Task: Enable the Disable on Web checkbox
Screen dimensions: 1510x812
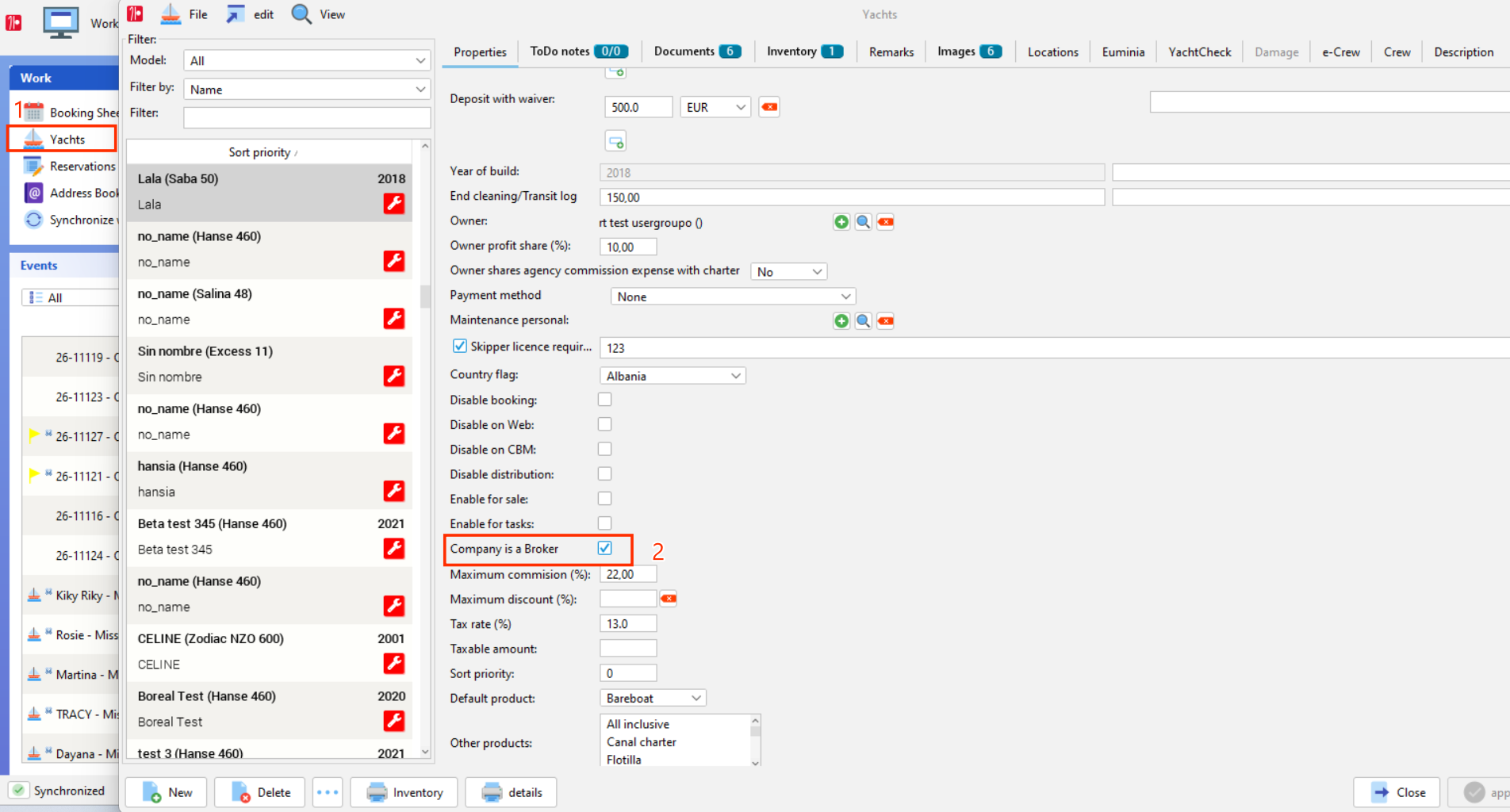Action: tap(605, 424)
